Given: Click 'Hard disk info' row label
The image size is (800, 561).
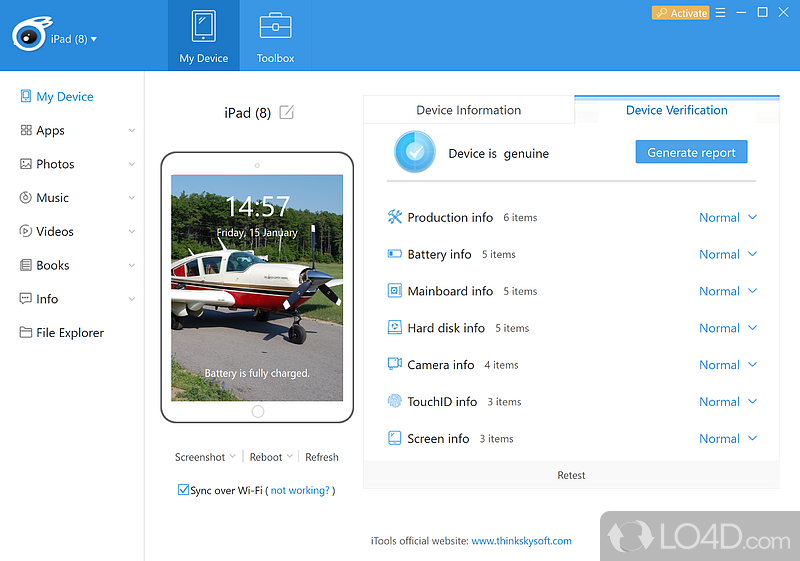Looking at the screenshot, I should pyautogui.click(x=446, y=327).
